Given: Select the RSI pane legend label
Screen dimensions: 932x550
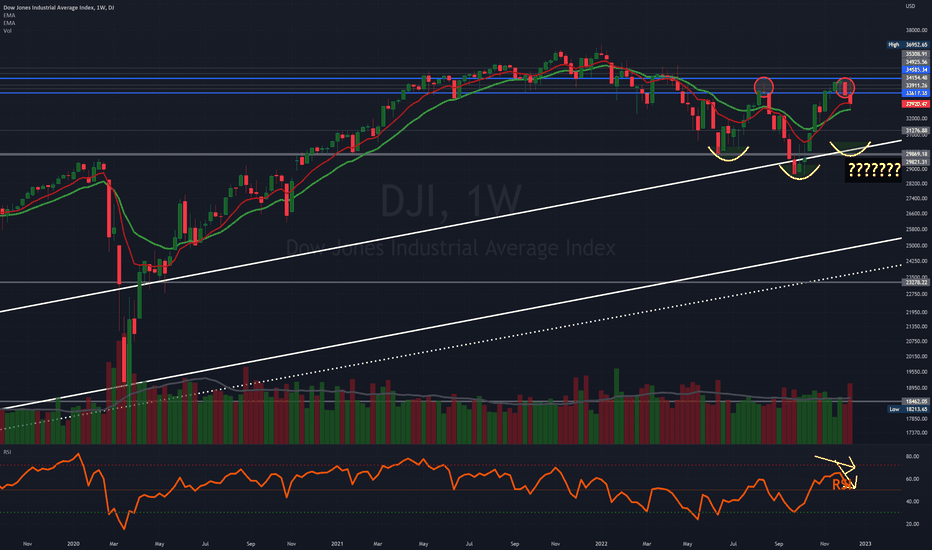Looking at the screenshot, I should pos(7,452).
